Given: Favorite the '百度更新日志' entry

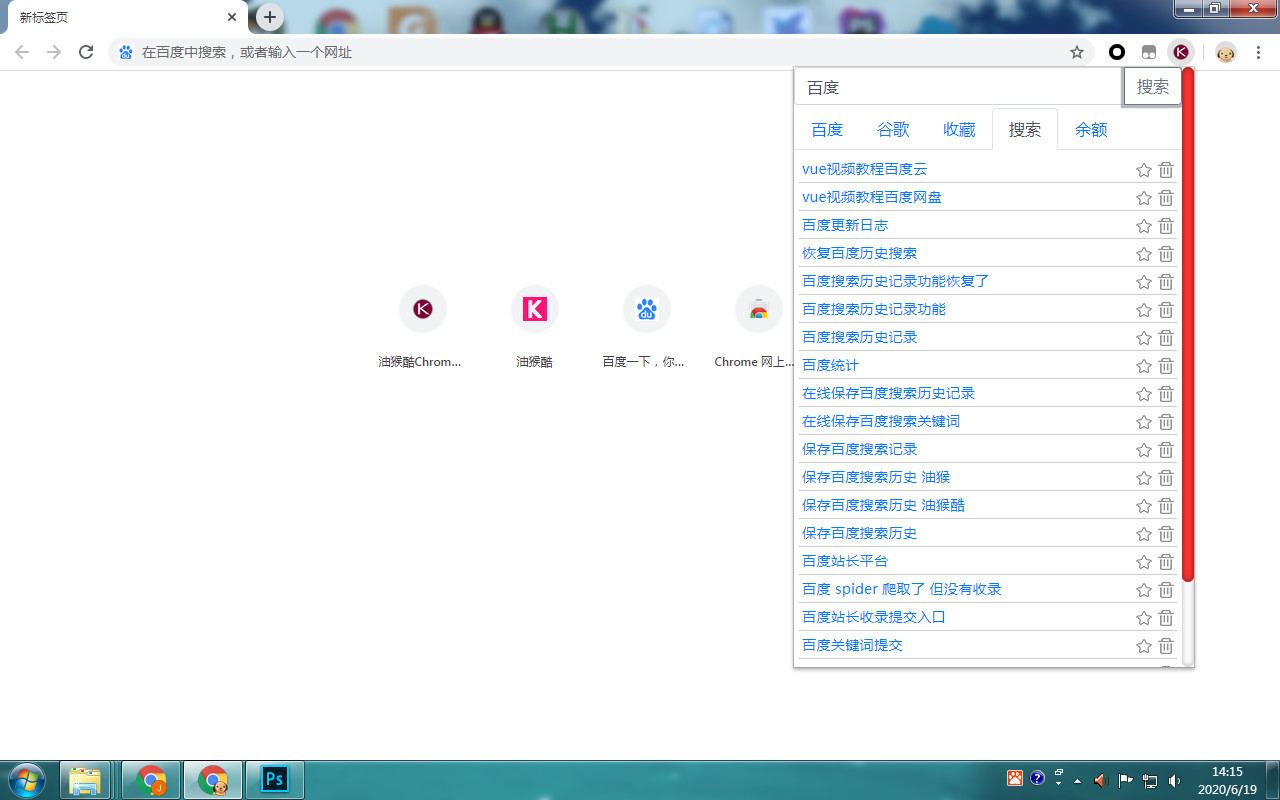Looking at the screenshot, I should (x=1144, y=226).
